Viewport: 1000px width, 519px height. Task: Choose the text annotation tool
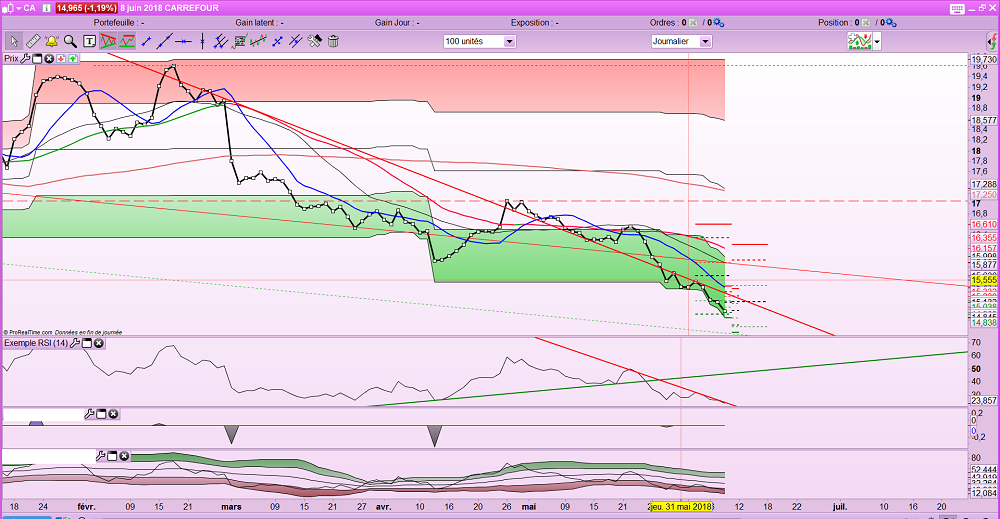click(x=89, y=41)
